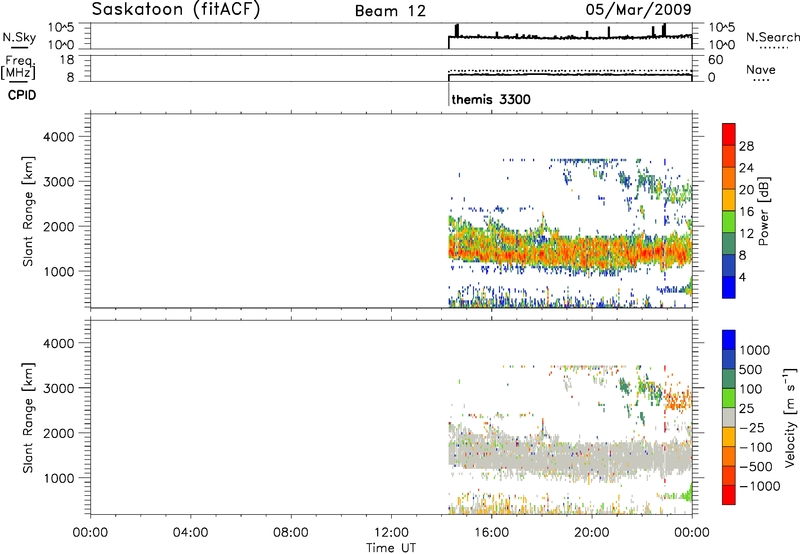800x554 pixels.
Task: Click the '20:00' time tick label
Action: pyautogui.click(x=591, y=533)
